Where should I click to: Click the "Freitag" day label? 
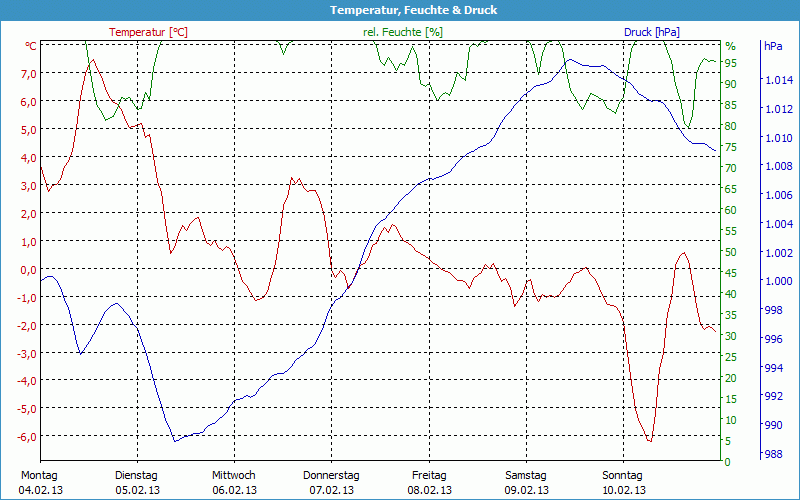[x=429, y=476]
